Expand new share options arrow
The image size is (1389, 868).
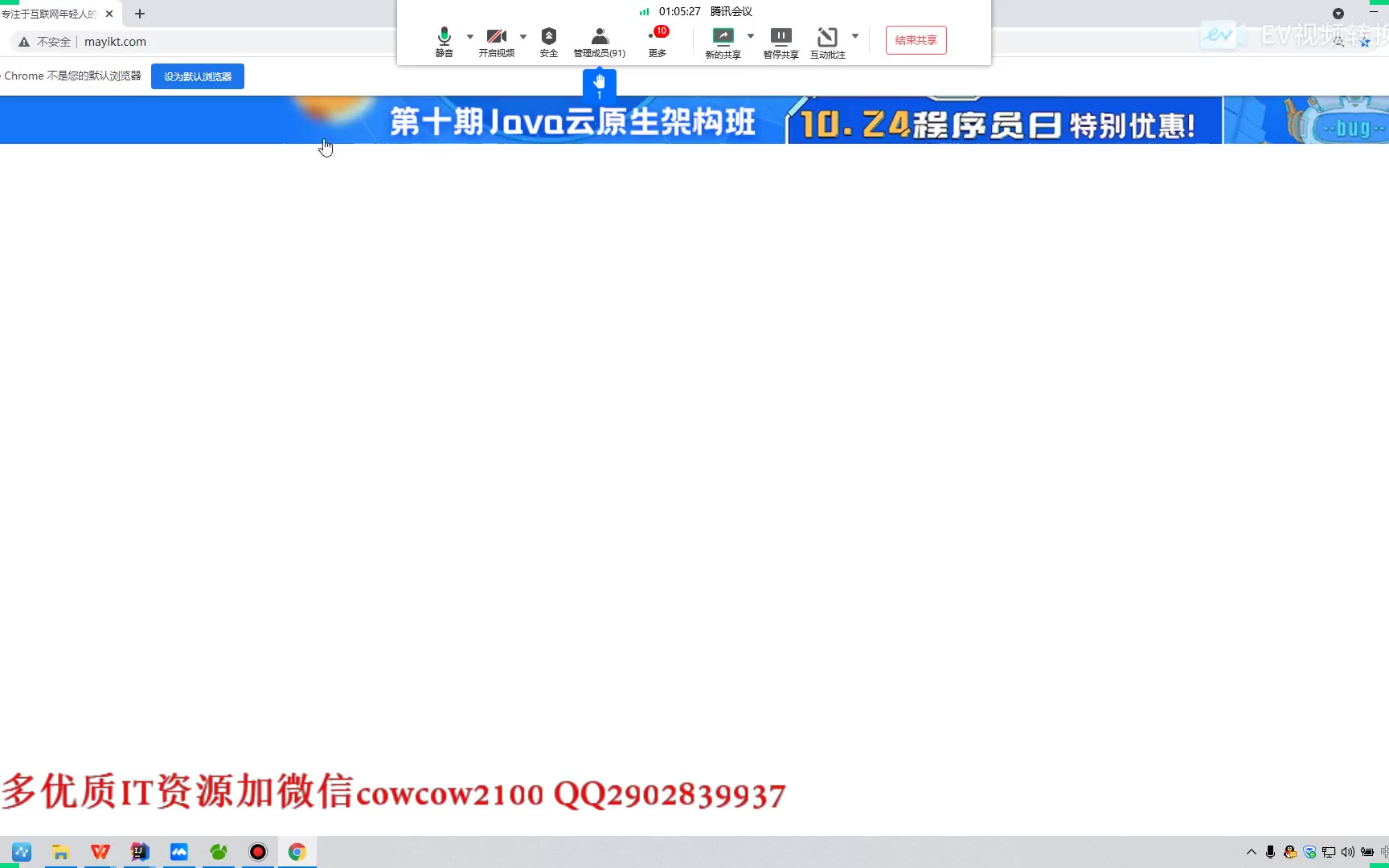coord(751,36)
